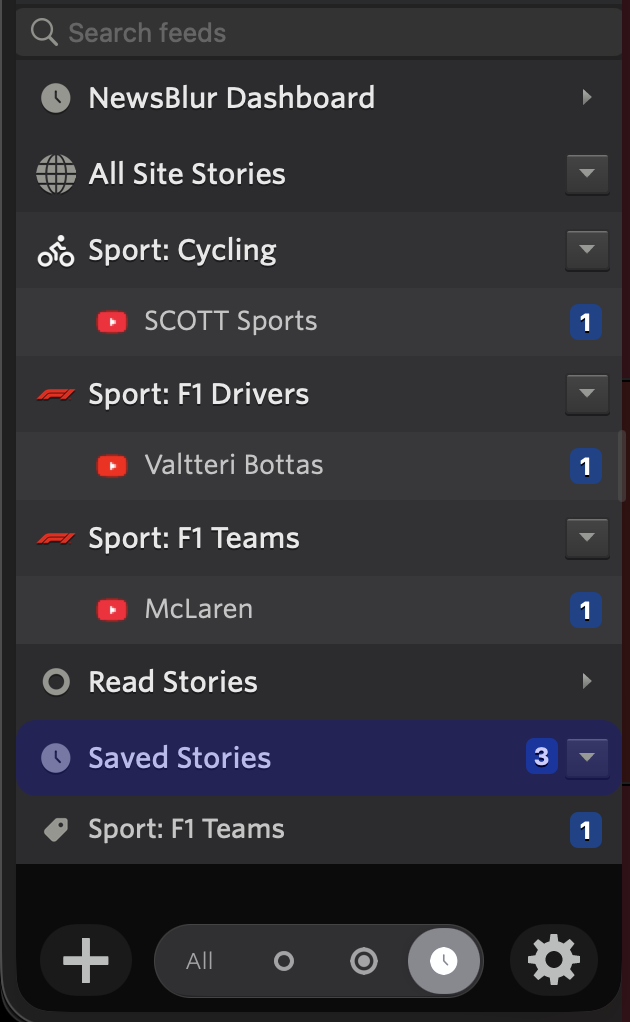Screen dimensions: 630x1022
Task: Expand the NewsBlur Dashboard arrow
Action: [x=587, y=97]
